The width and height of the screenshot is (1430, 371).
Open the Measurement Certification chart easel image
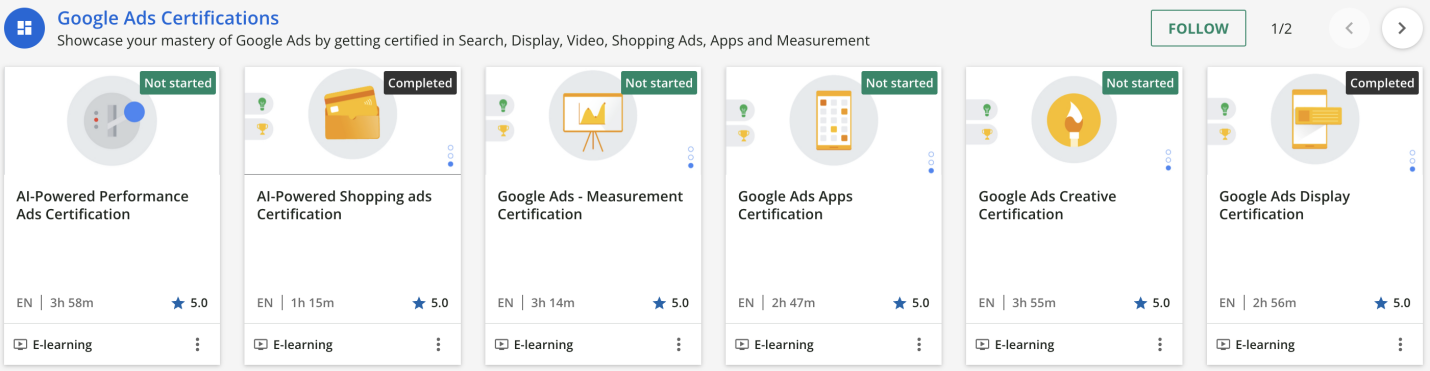point(593,114)
